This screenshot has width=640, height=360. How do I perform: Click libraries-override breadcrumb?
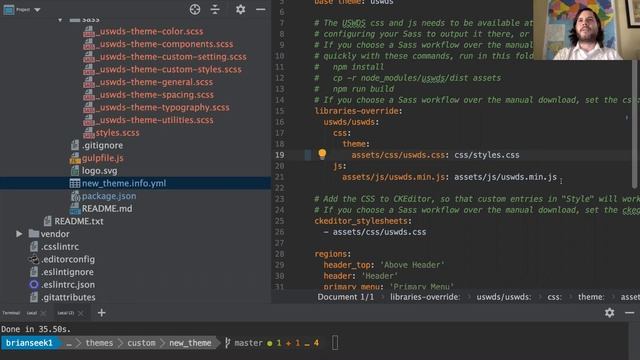(424, 297)
